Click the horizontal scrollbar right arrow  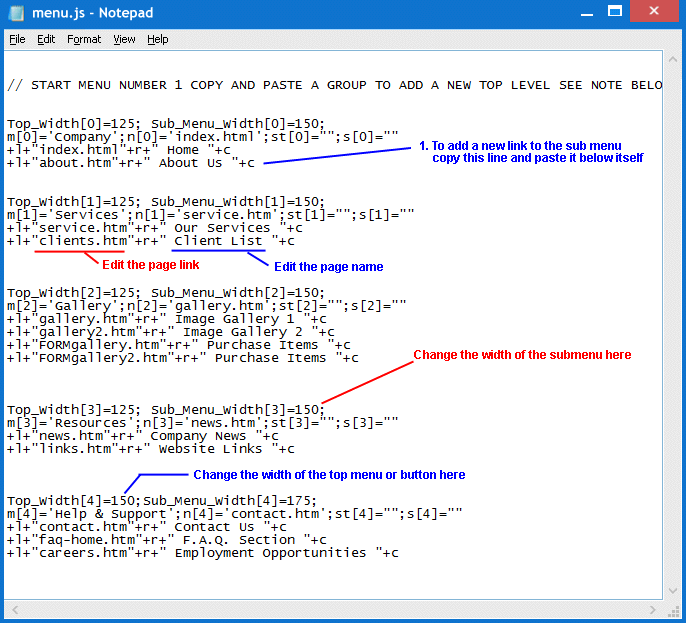(655, 607)
